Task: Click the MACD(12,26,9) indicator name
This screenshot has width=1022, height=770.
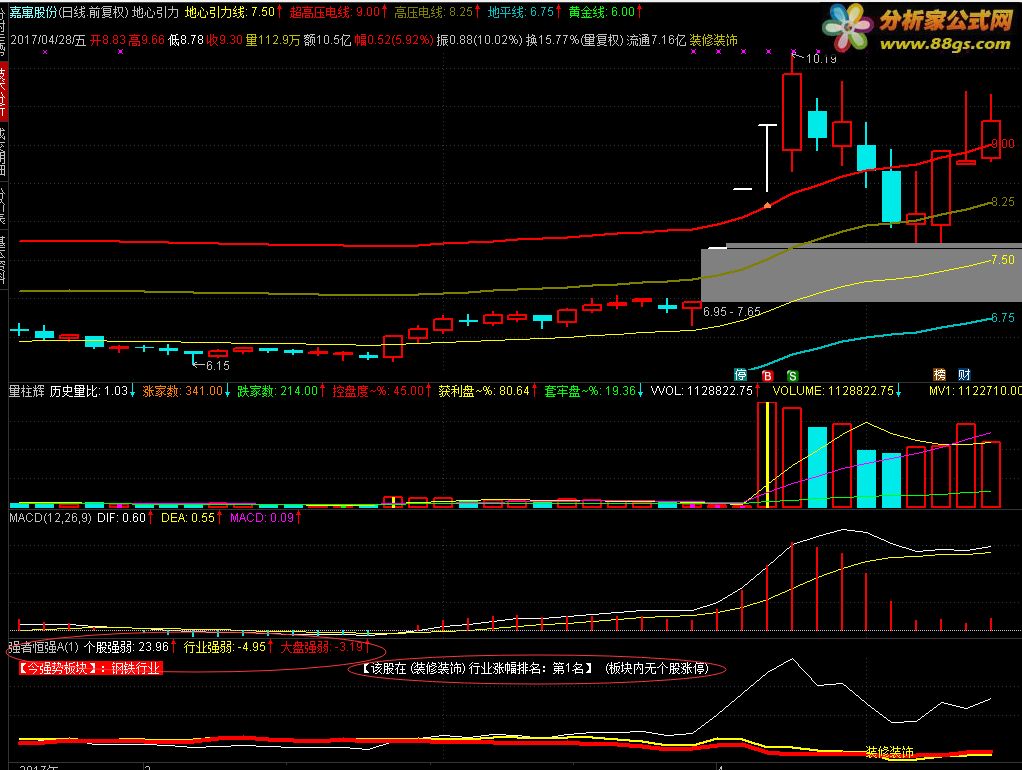Action: pyautogui.click(x=50, y=518)
